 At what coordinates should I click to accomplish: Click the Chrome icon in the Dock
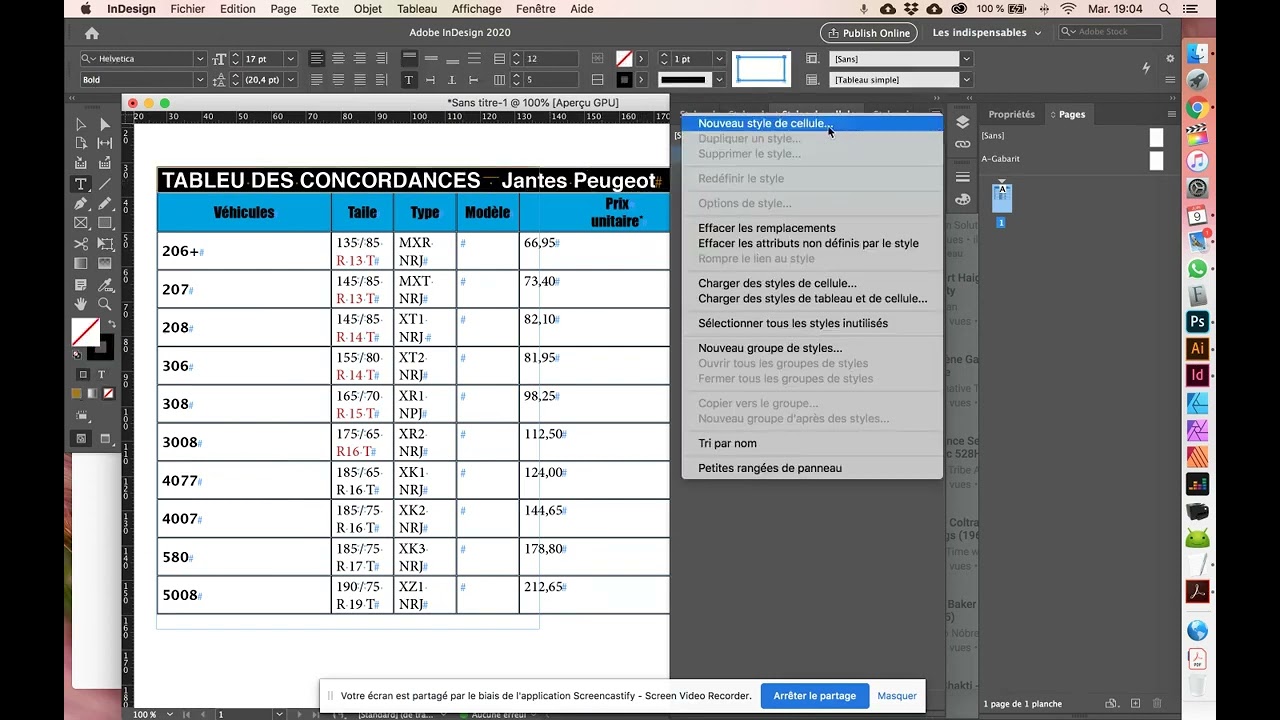click(1197, 108)
